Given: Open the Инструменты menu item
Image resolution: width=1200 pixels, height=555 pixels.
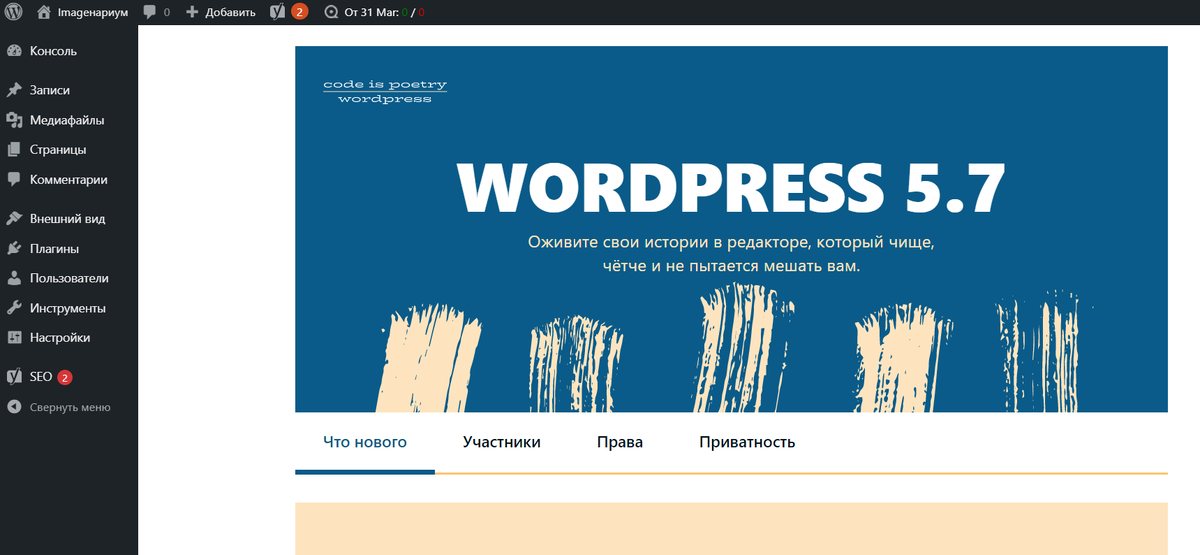Looking at the screenshot, I should [x=69, y=308].
